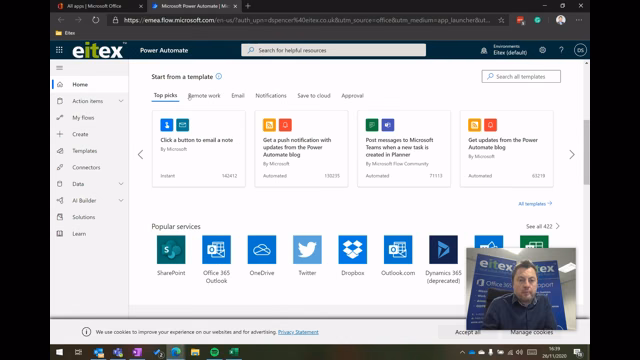Image resolution: width=640 pixels, height=360 pixels.
Task: Show hidden system tray icons
Action: tap(462, 352)
